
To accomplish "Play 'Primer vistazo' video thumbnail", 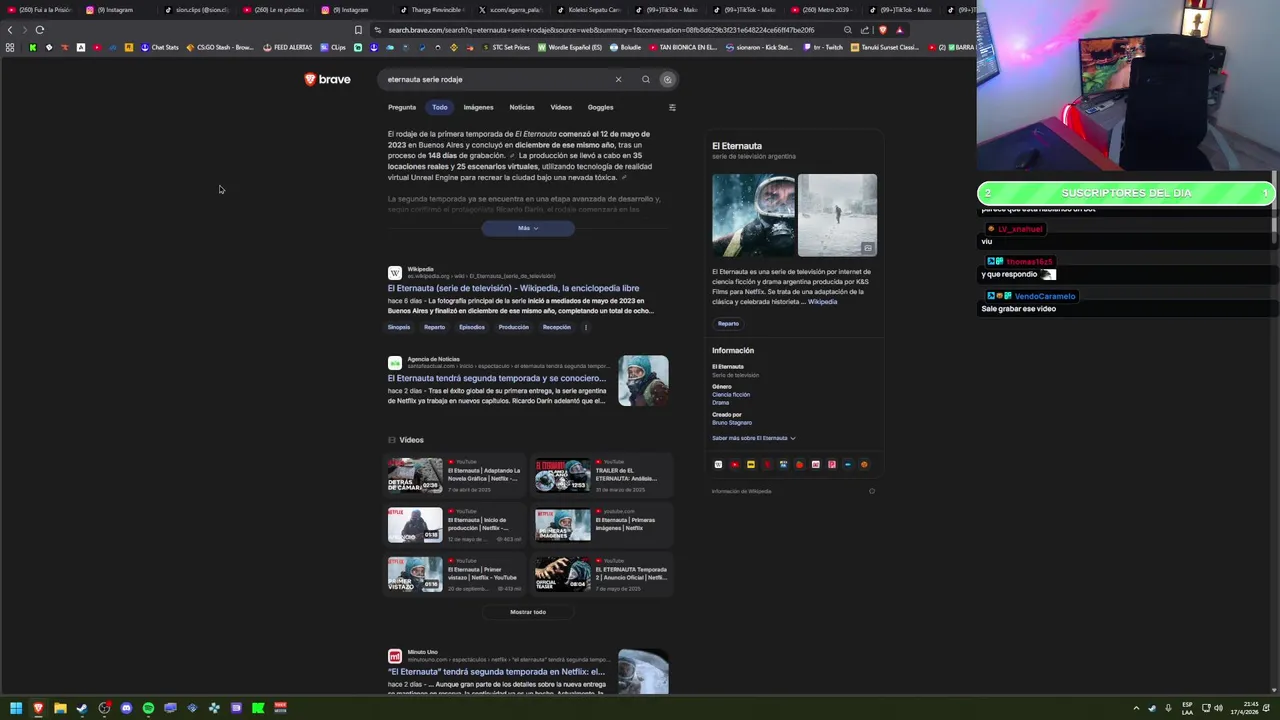I will pyautogui.click(x=415, y=575).
